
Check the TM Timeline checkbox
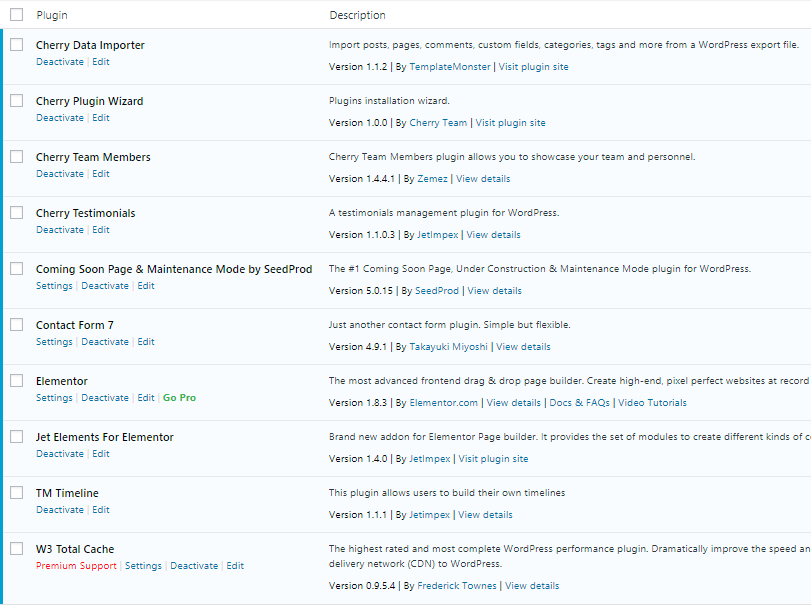[17, 493]
